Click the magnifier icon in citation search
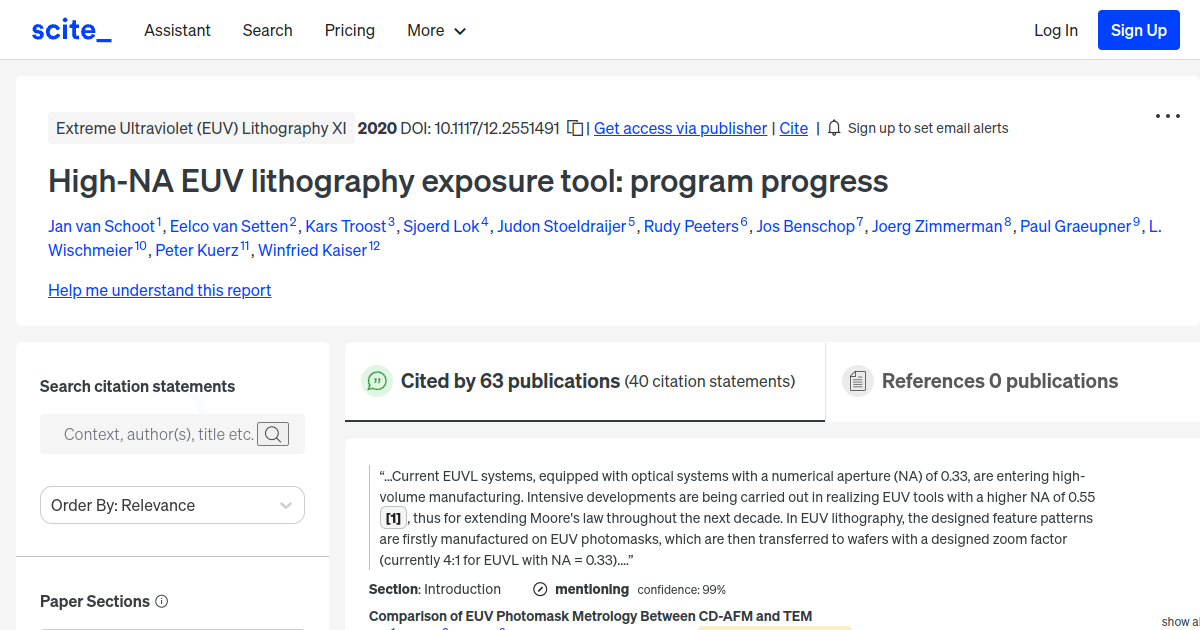Viewport: 1200px width, 630px height. (273, 434)
